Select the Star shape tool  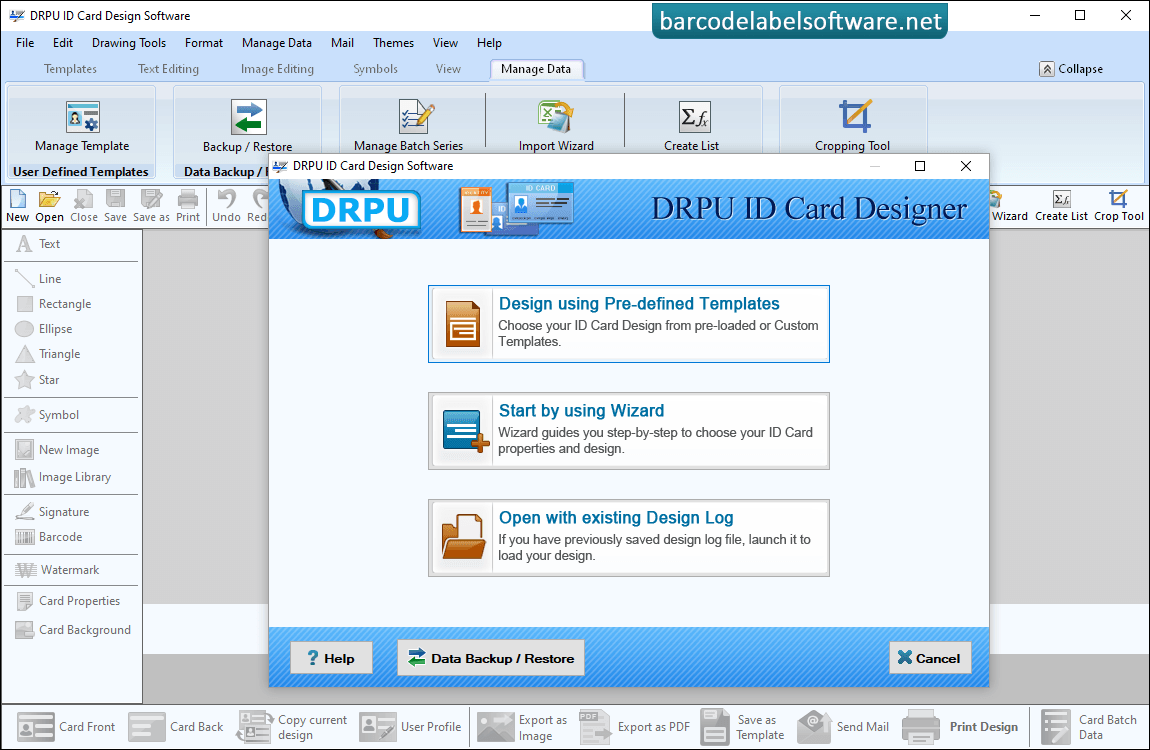(38, 380)
